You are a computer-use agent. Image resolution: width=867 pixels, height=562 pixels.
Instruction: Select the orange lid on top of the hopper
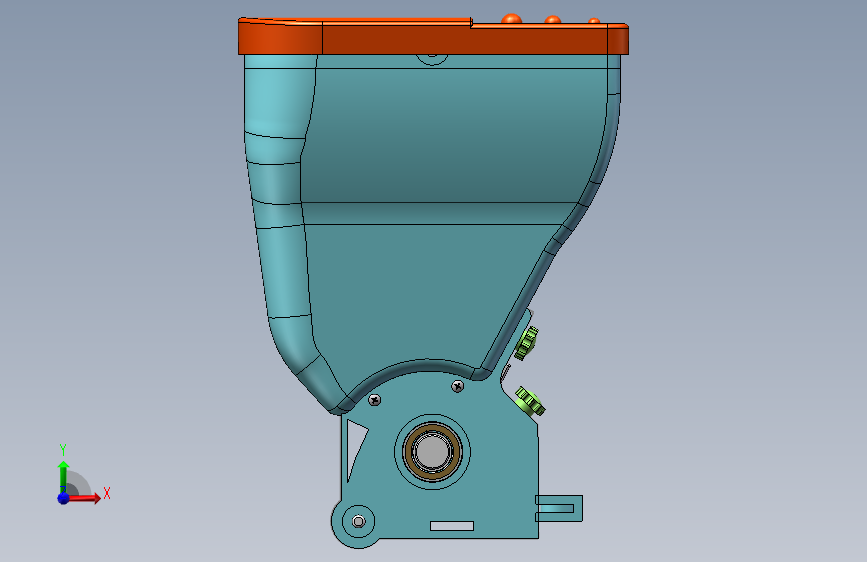433,37
